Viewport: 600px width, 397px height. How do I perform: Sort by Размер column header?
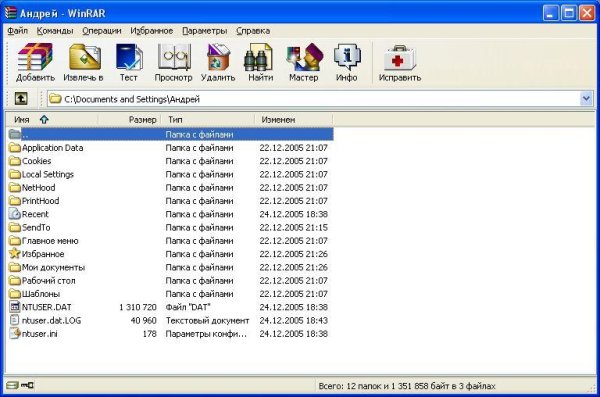129,119
